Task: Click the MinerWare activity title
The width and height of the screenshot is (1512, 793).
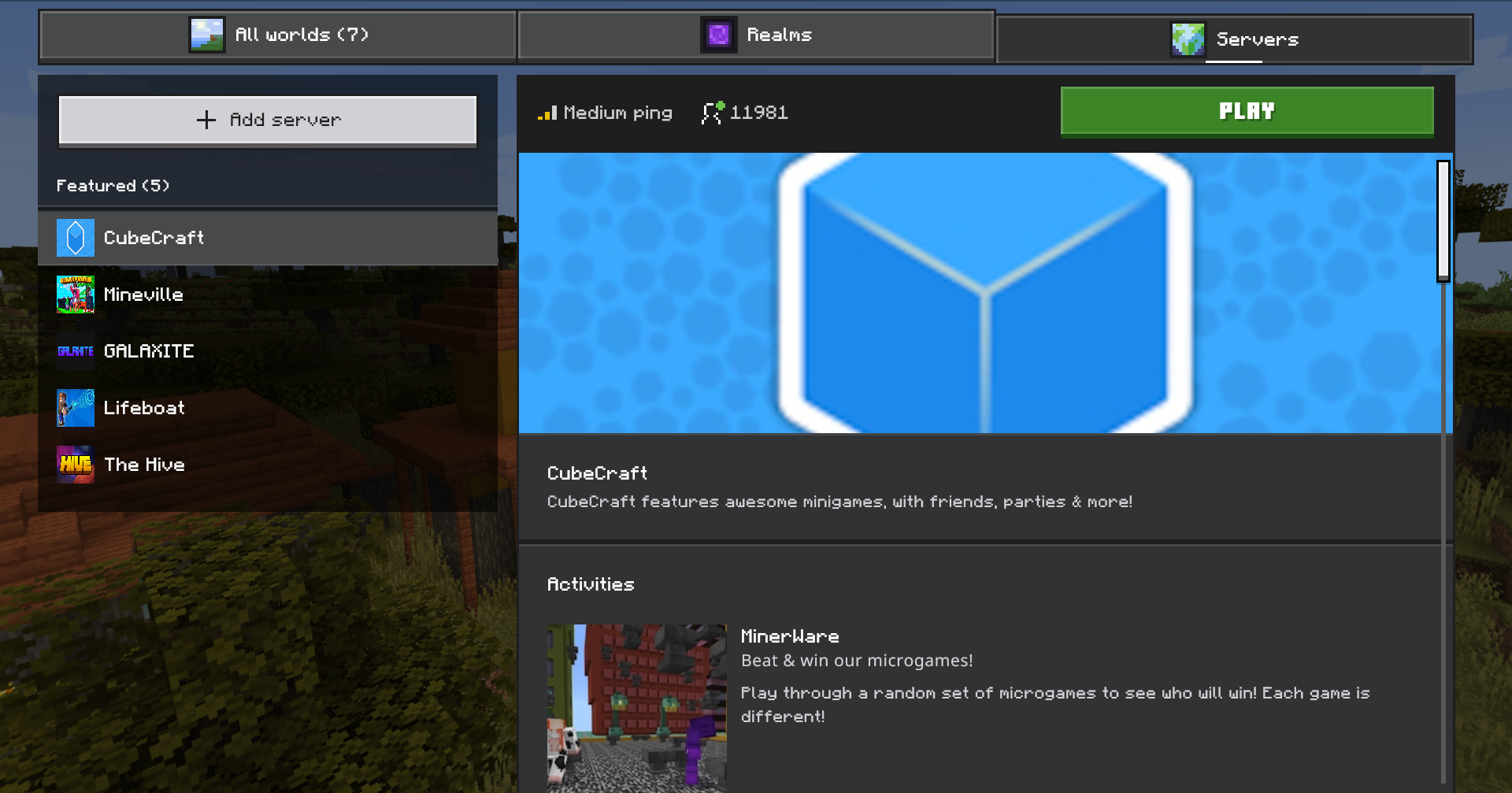Action: (790, 636)
